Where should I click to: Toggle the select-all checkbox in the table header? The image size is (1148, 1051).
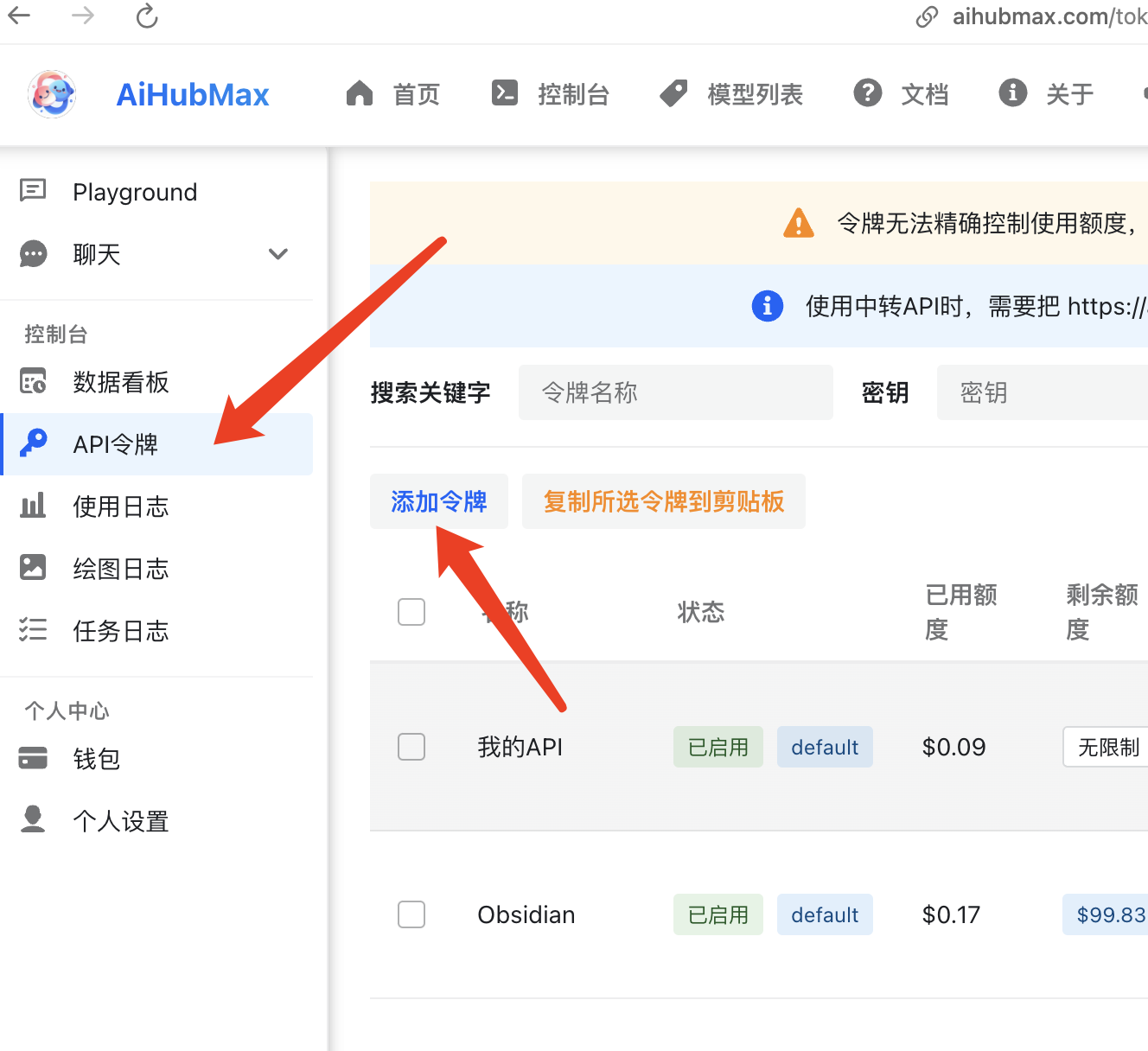(411, 612)
